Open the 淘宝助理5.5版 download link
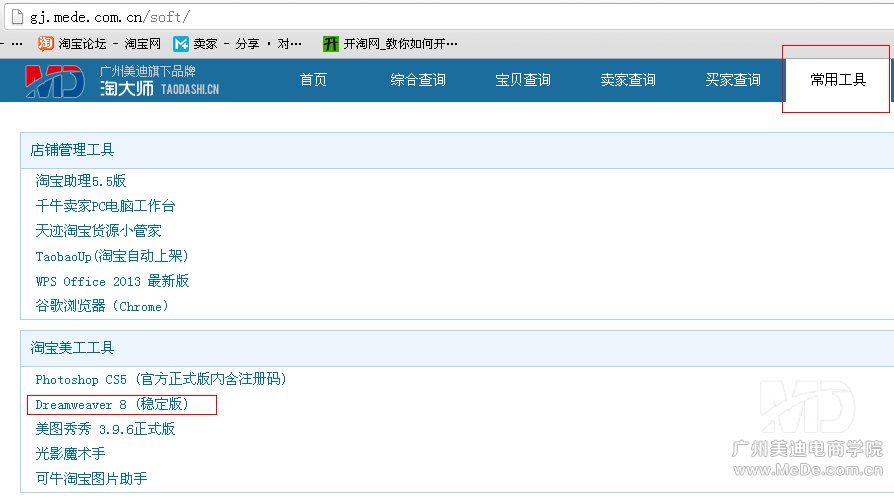 click(x=81, y=181)
